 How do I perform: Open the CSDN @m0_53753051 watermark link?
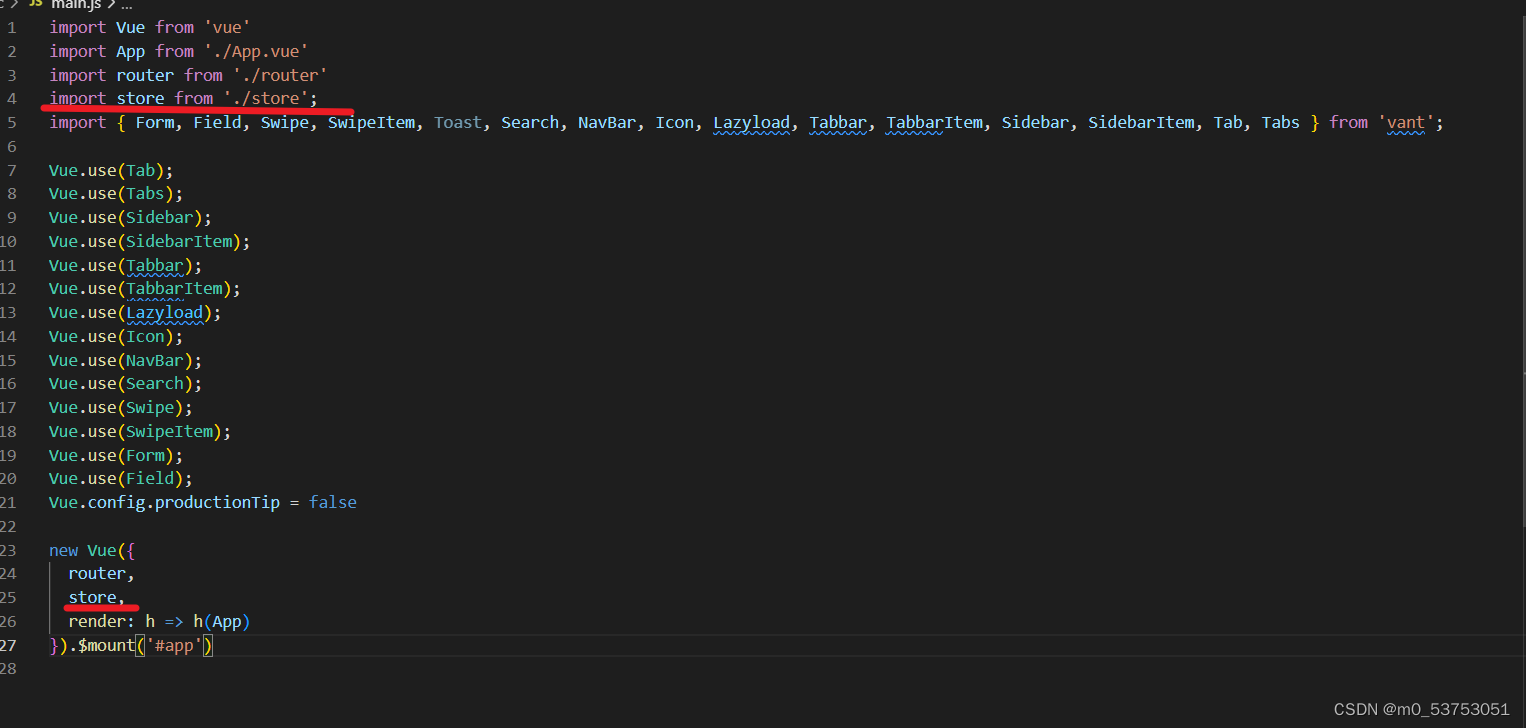[1422, 708]
